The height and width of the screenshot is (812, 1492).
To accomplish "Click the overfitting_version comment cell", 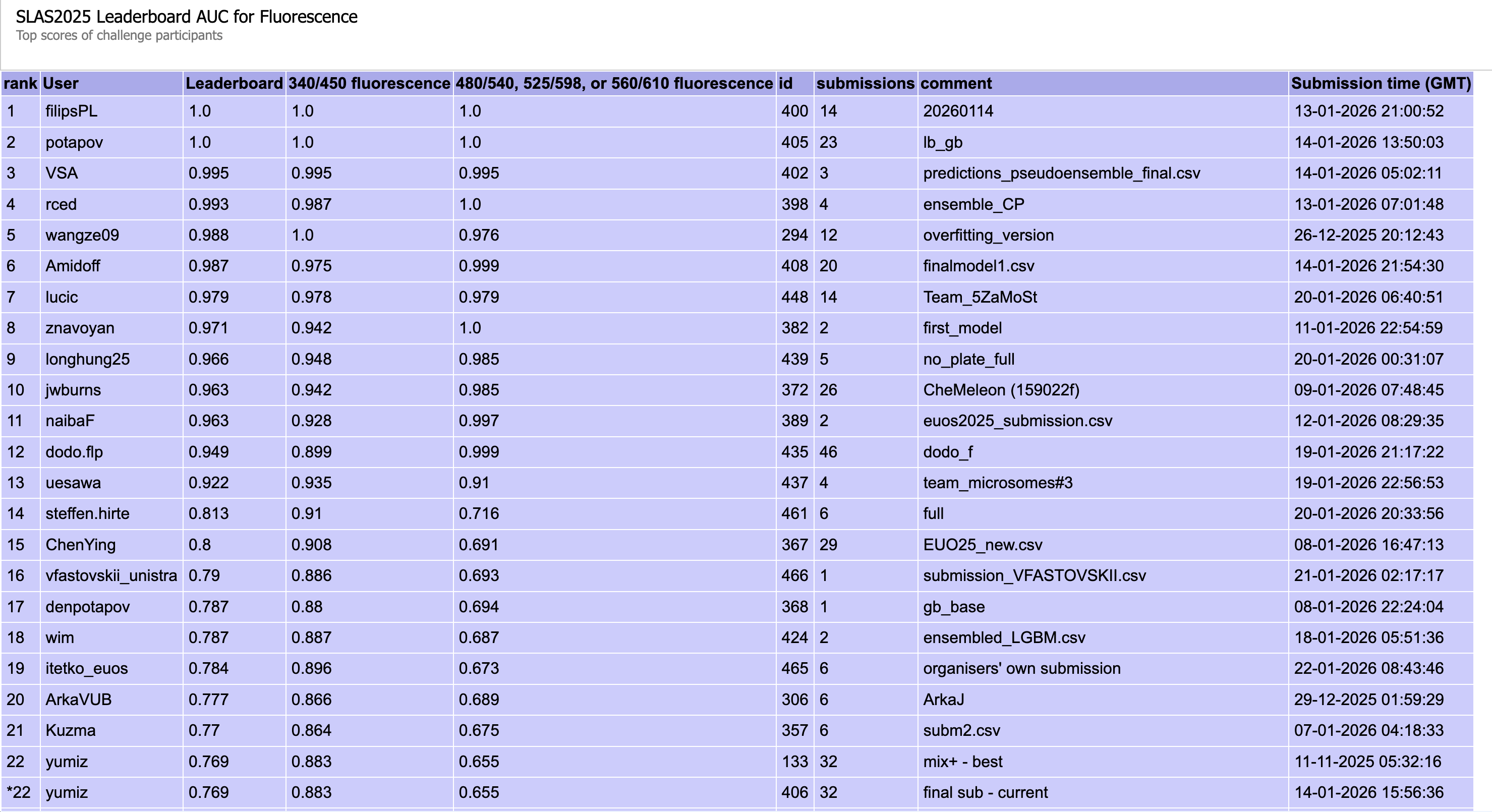I will (x=988, y=235).
